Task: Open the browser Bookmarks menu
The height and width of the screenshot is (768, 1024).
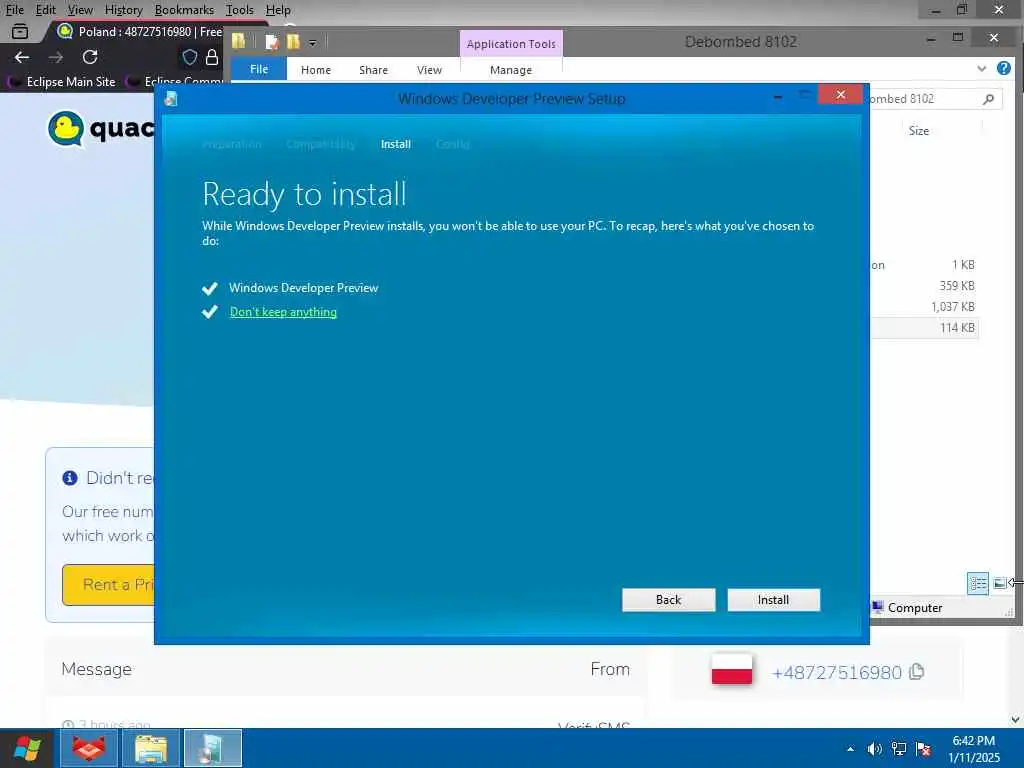Action: pos(184,10)
